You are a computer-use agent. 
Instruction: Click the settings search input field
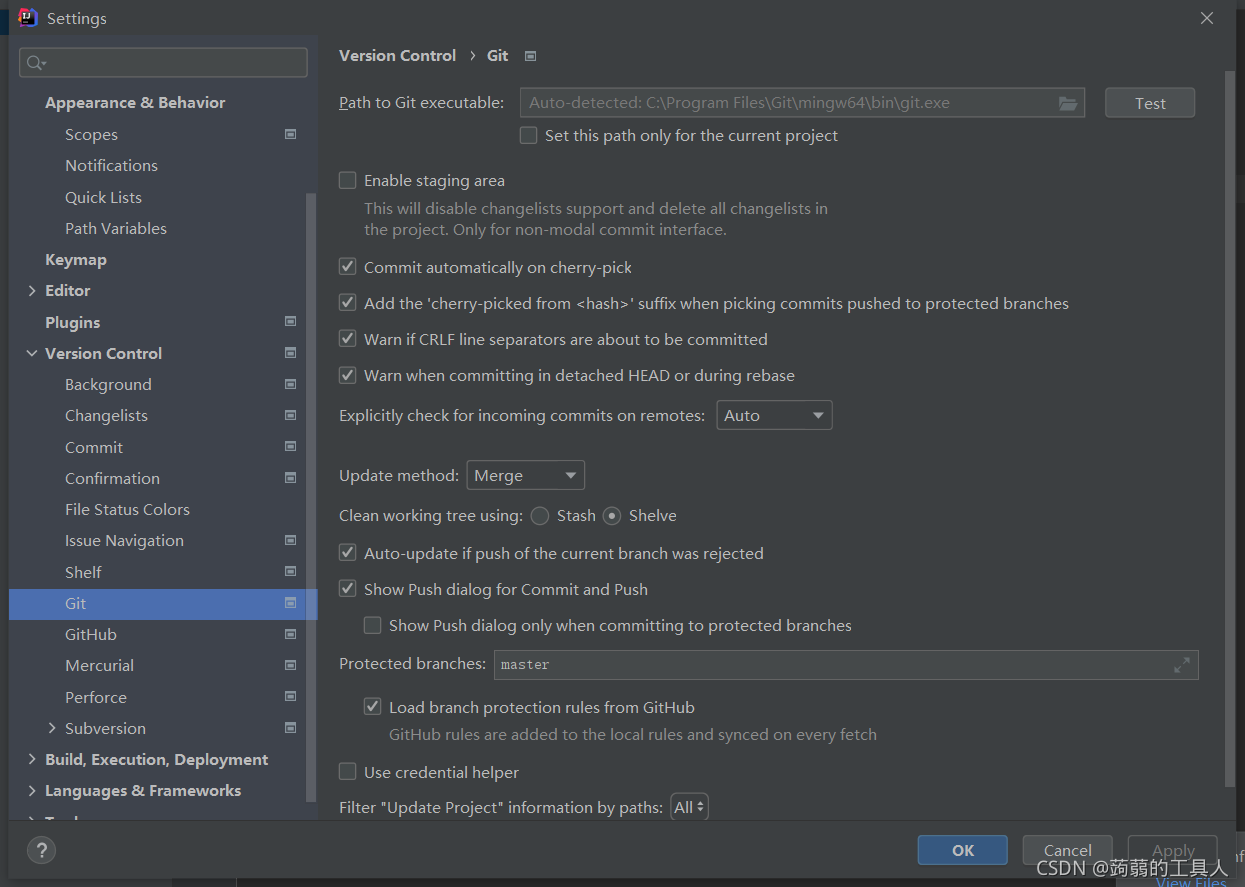point(163,62)
